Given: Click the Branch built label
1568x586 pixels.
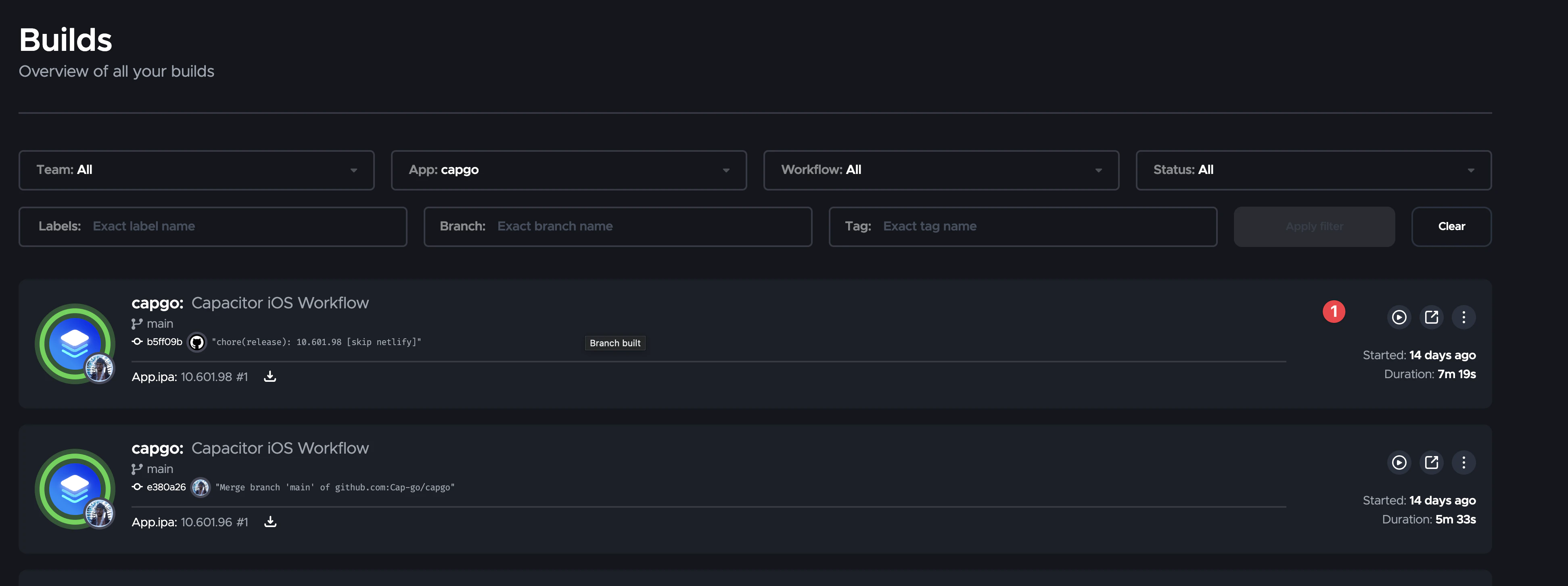Looking at the screenshot, I should (x=615, y=343).
